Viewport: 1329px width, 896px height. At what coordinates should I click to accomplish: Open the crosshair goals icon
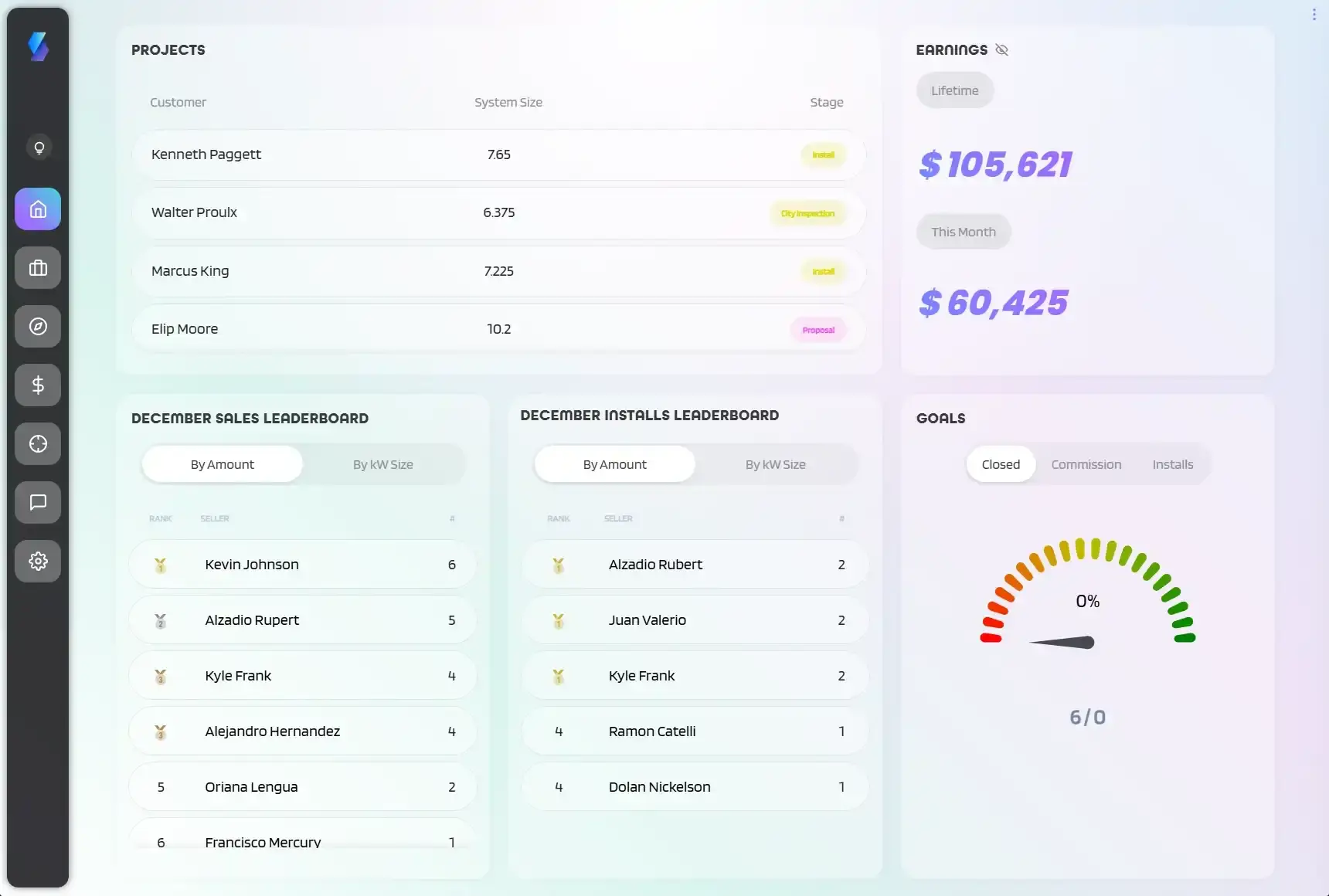(38, 444)
